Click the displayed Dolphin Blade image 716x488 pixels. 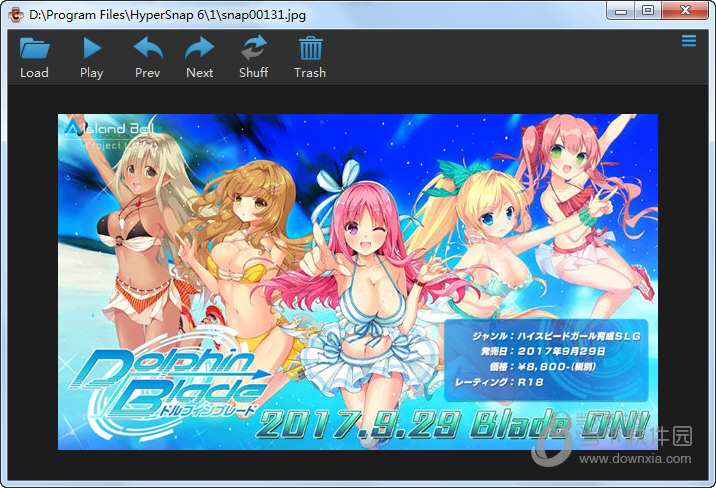coord(358,282)
